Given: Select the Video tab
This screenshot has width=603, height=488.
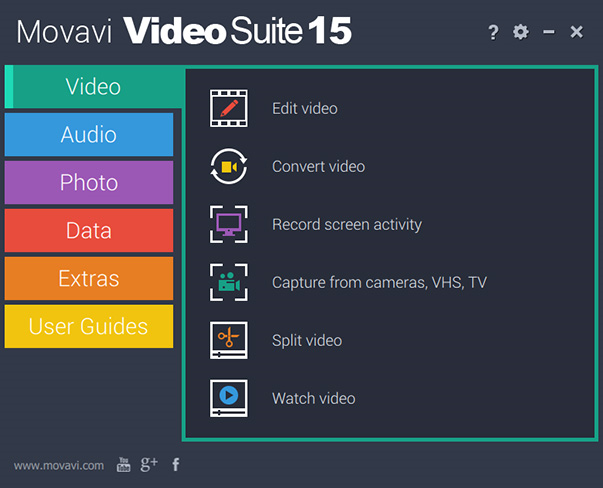Looking at the screenshot, I should (93, 87).
